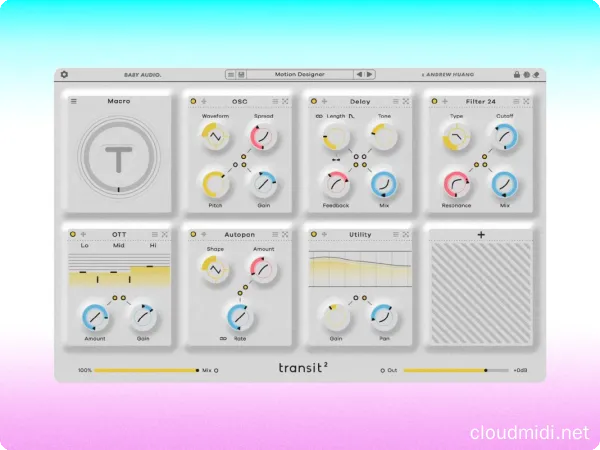Click the Utility Pan knob
The height and width of the screenshot is (450, 600).
[x=384, y=317]
